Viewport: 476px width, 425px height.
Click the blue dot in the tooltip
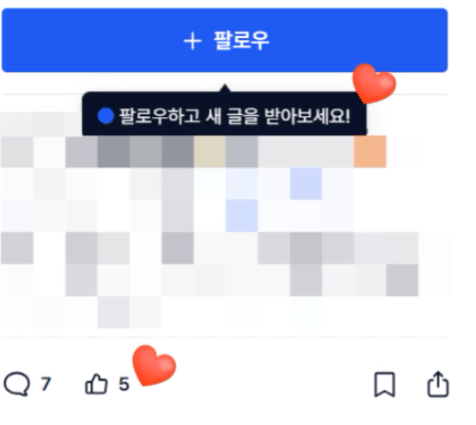[x=106, y=116]
